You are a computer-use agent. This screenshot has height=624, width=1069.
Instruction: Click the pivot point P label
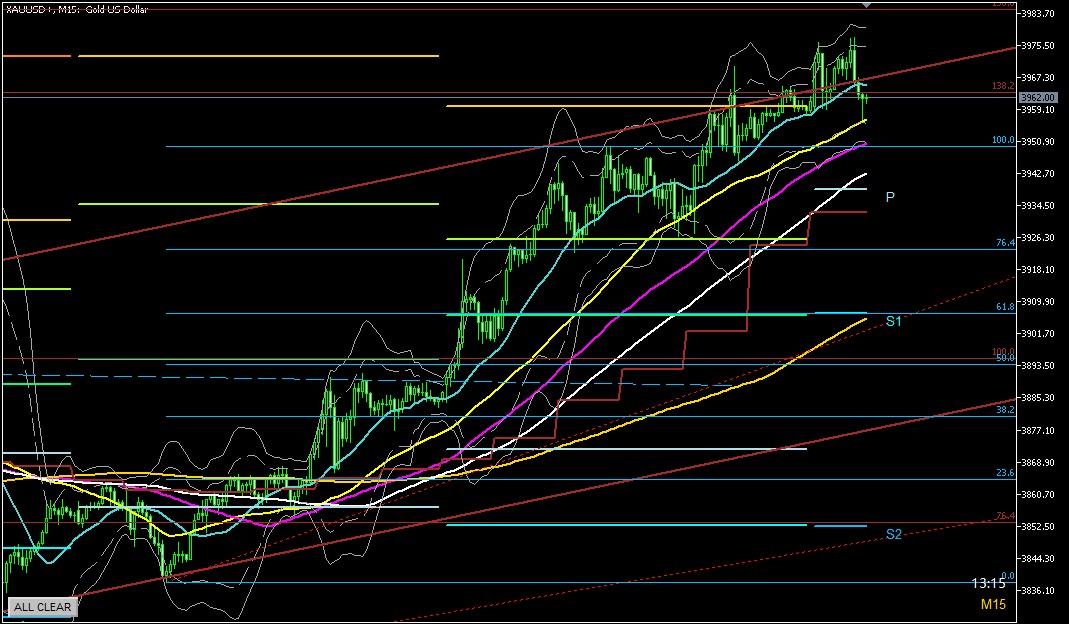point(890,197)
